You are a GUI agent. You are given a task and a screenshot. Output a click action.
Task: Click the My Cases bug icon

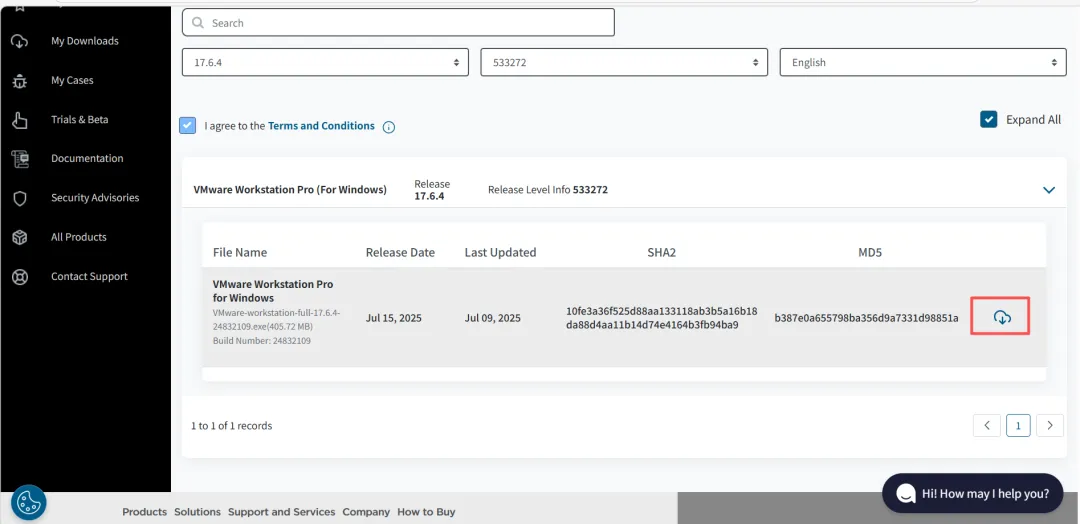(20, 81)
